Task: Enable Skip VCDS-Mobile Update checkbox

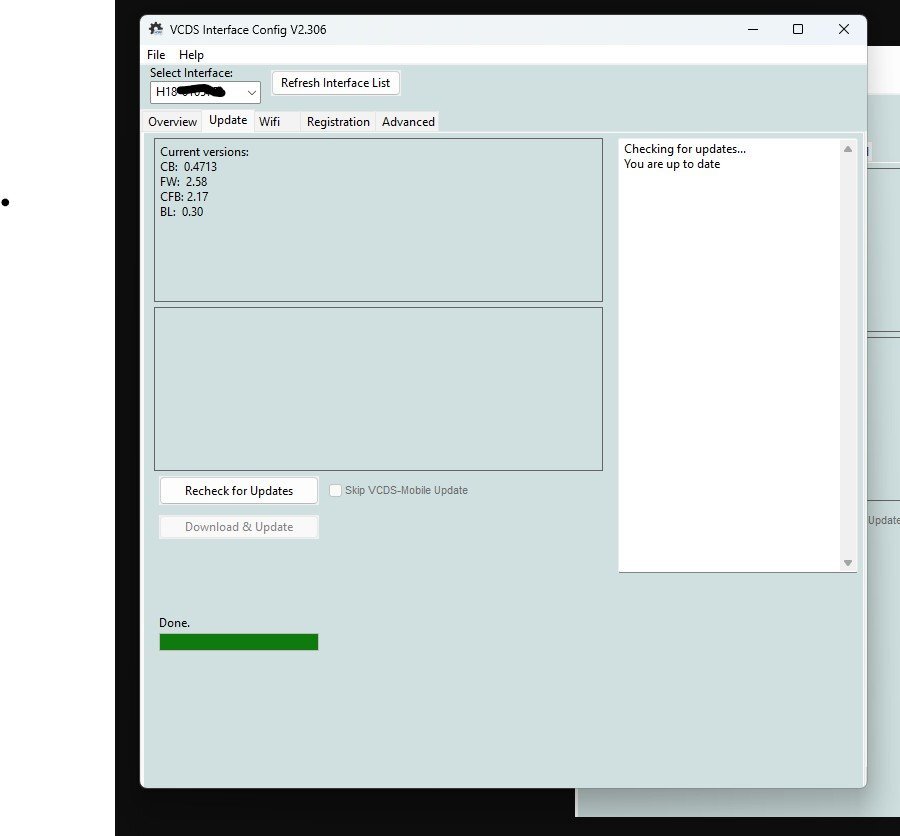Action: point(335,490)
